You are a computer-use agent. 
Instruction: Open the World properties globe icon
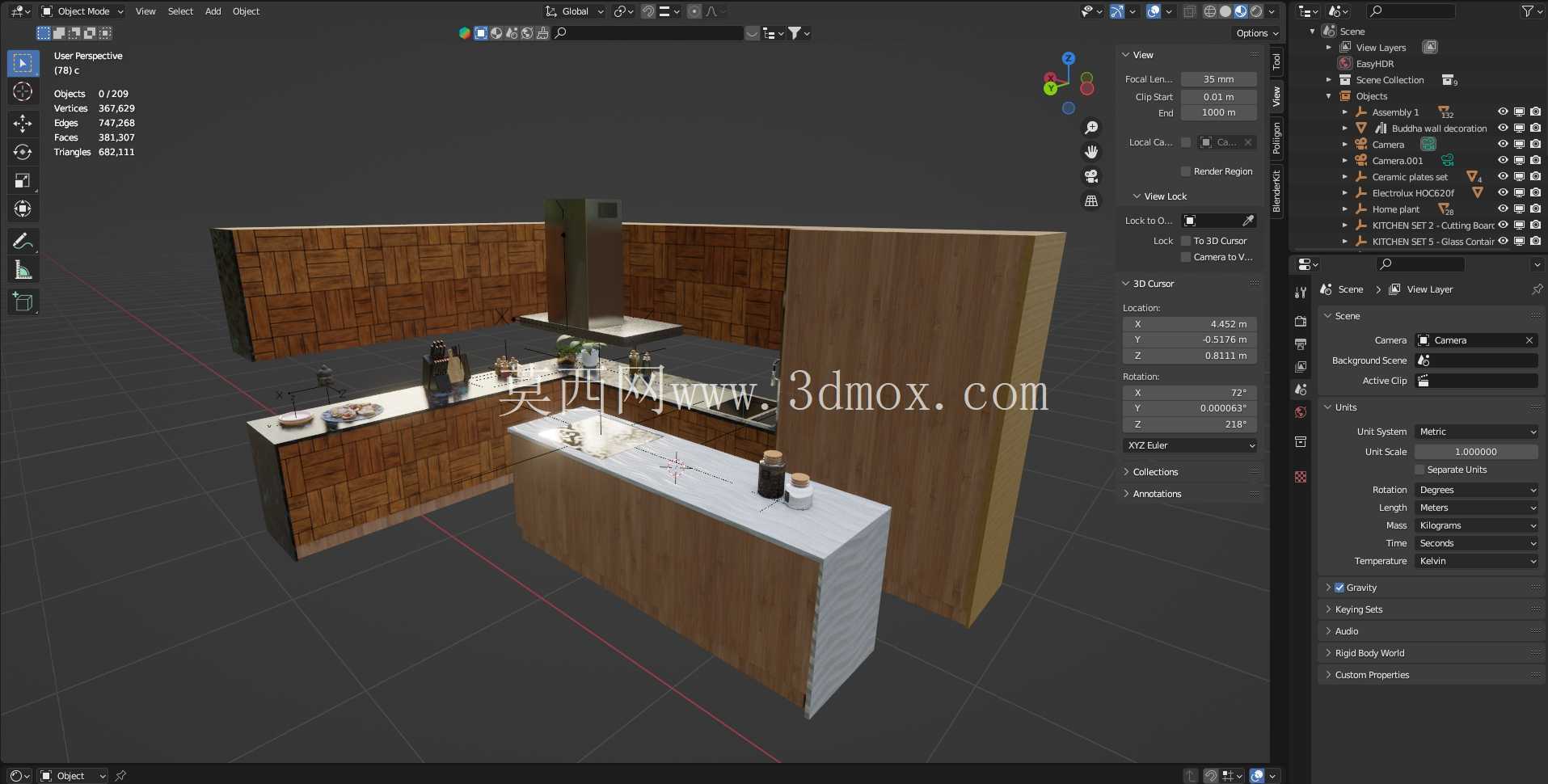1301,412
